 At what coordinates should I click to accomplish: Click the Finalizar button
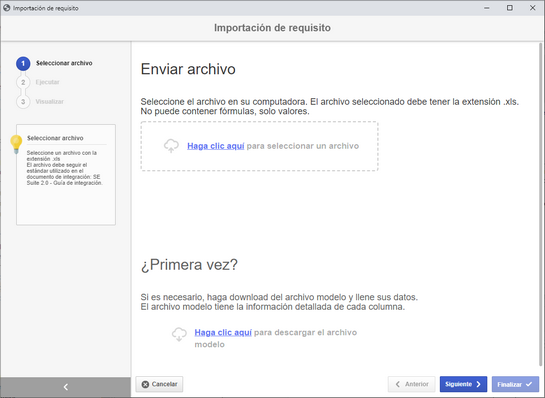(x=515, y=384)
